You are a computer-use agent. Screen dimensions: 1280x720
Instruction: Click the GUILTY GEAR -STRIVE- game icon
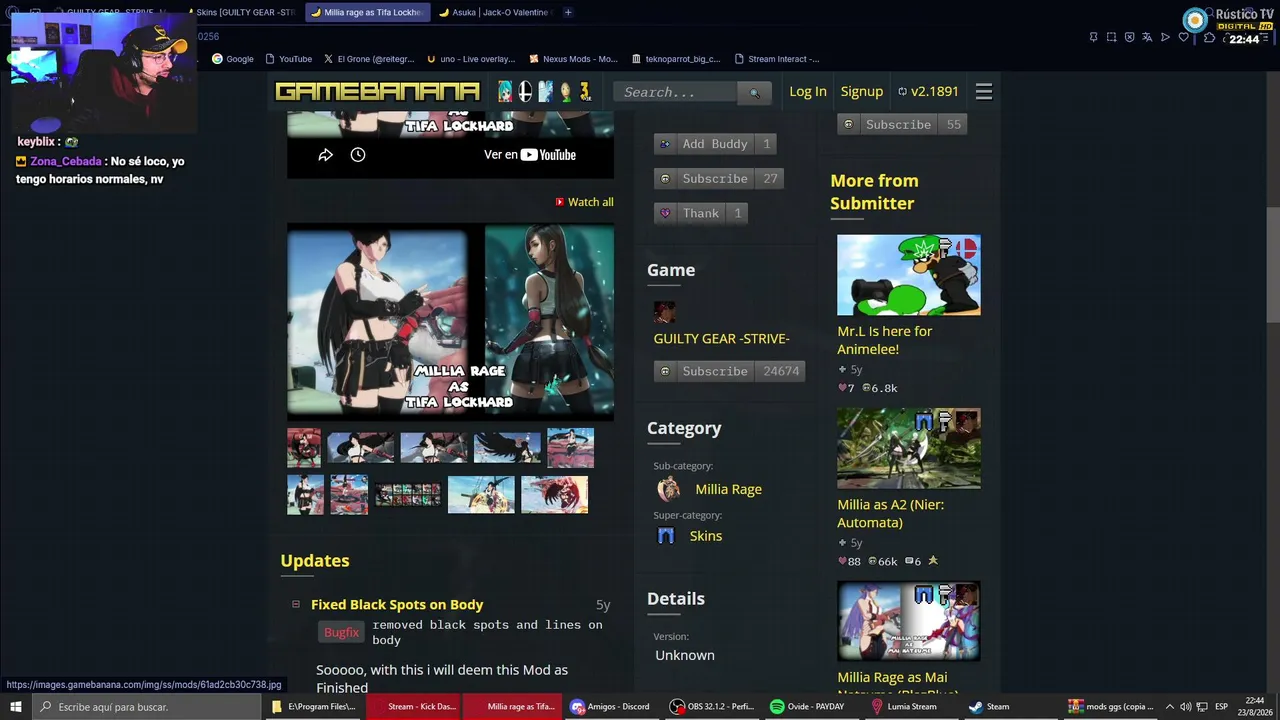click(x=665, y=312)
